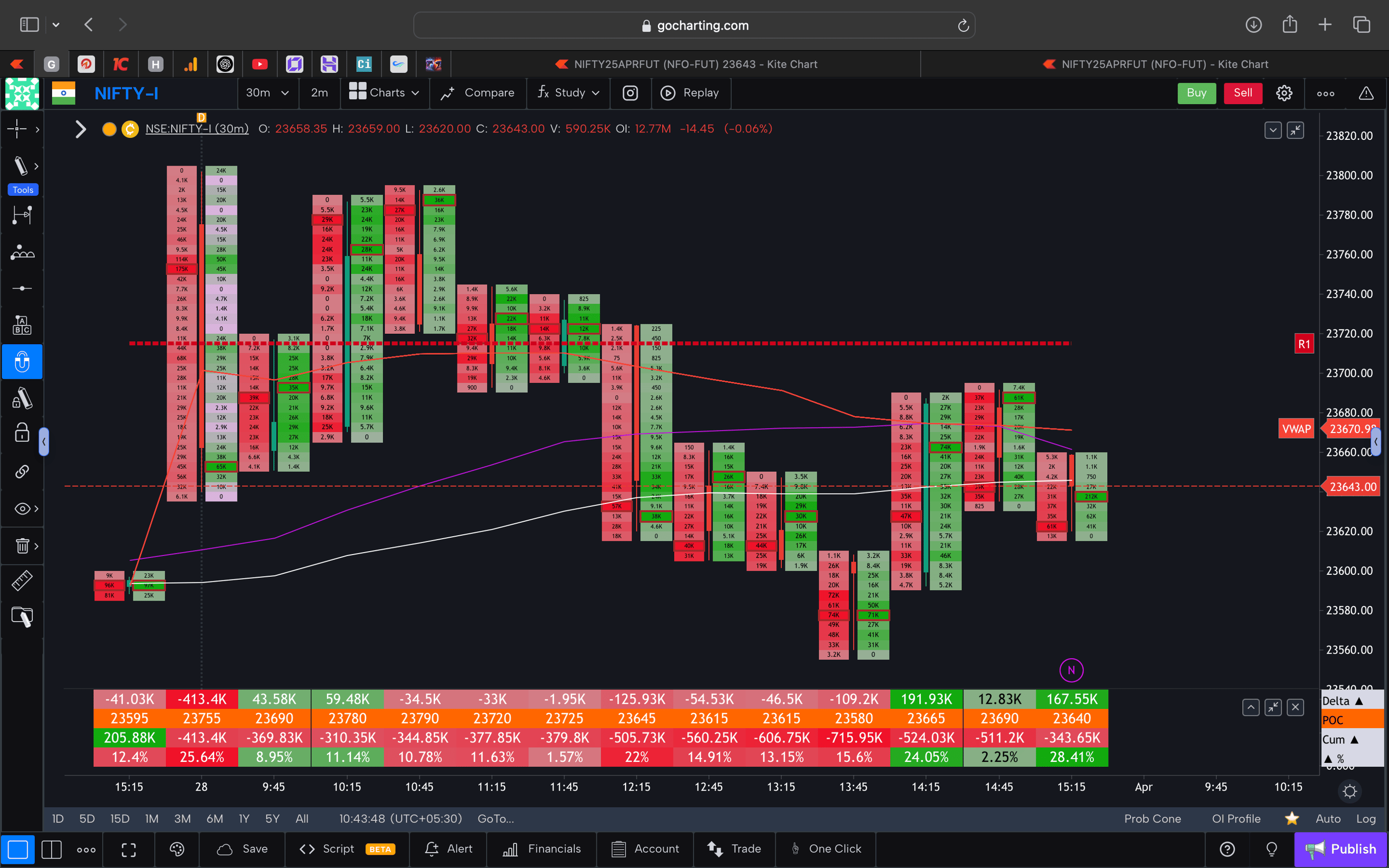
Task: Toggle the Magnet snap tool
Action: (22, 362)
